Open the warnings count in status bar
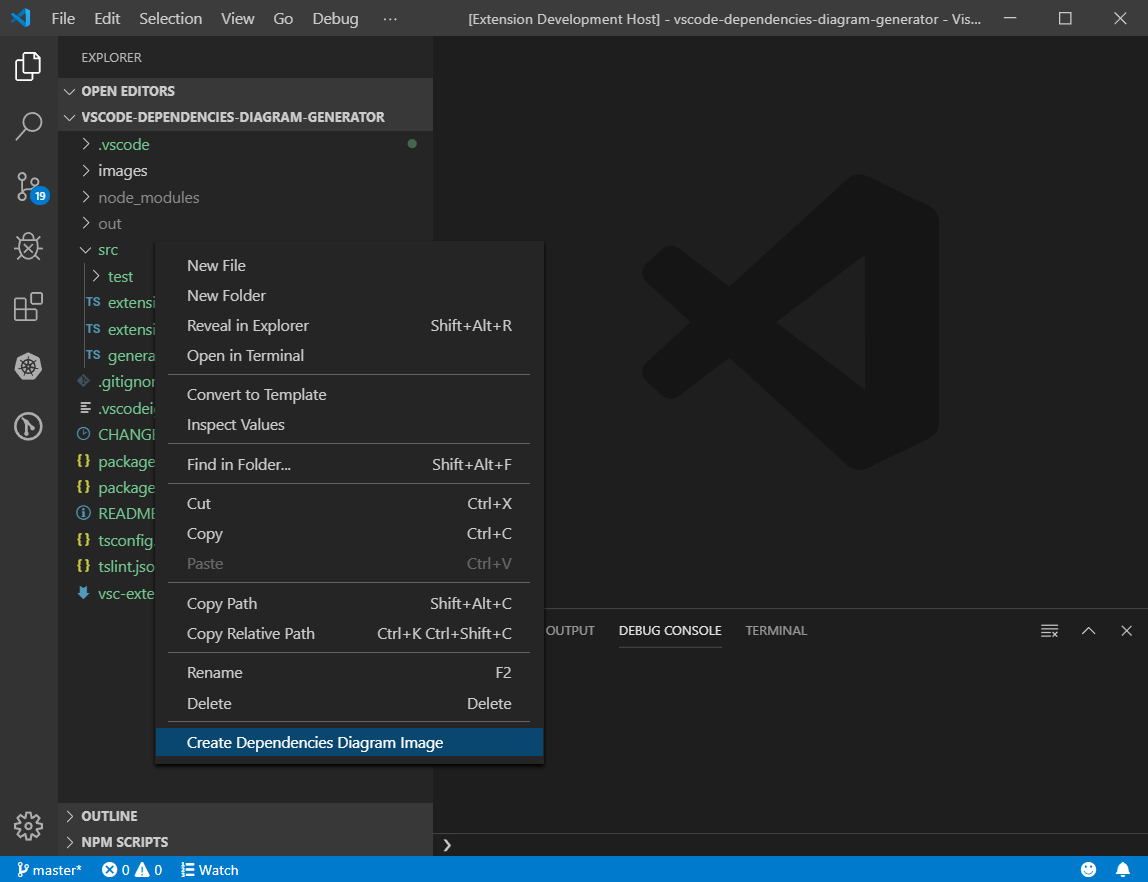Image resolution: width=1148 pixels, height=882 pixels. (149, 870)
